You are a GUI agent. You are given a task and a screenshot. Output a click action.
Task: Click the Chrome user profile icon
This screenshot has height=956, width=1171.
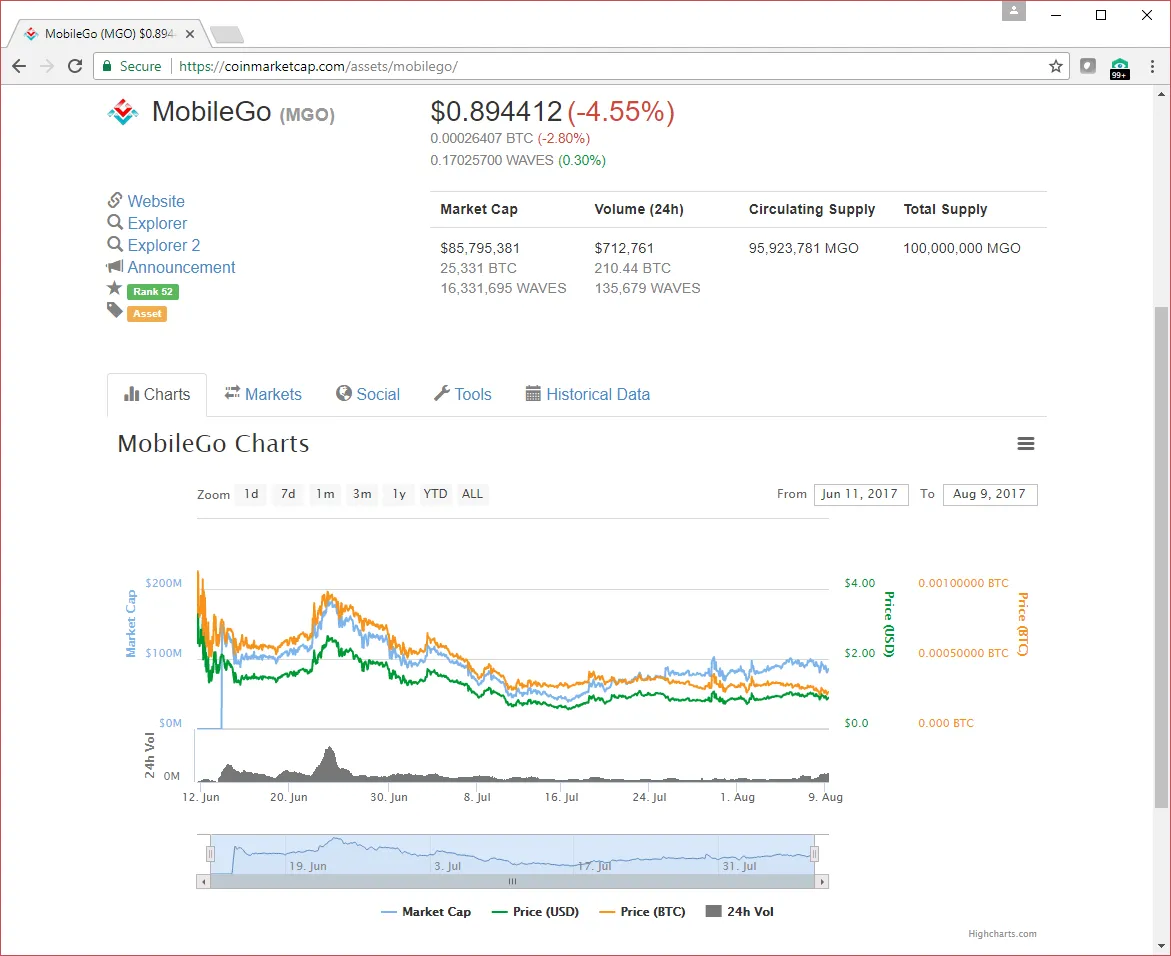click(1013, 10)
